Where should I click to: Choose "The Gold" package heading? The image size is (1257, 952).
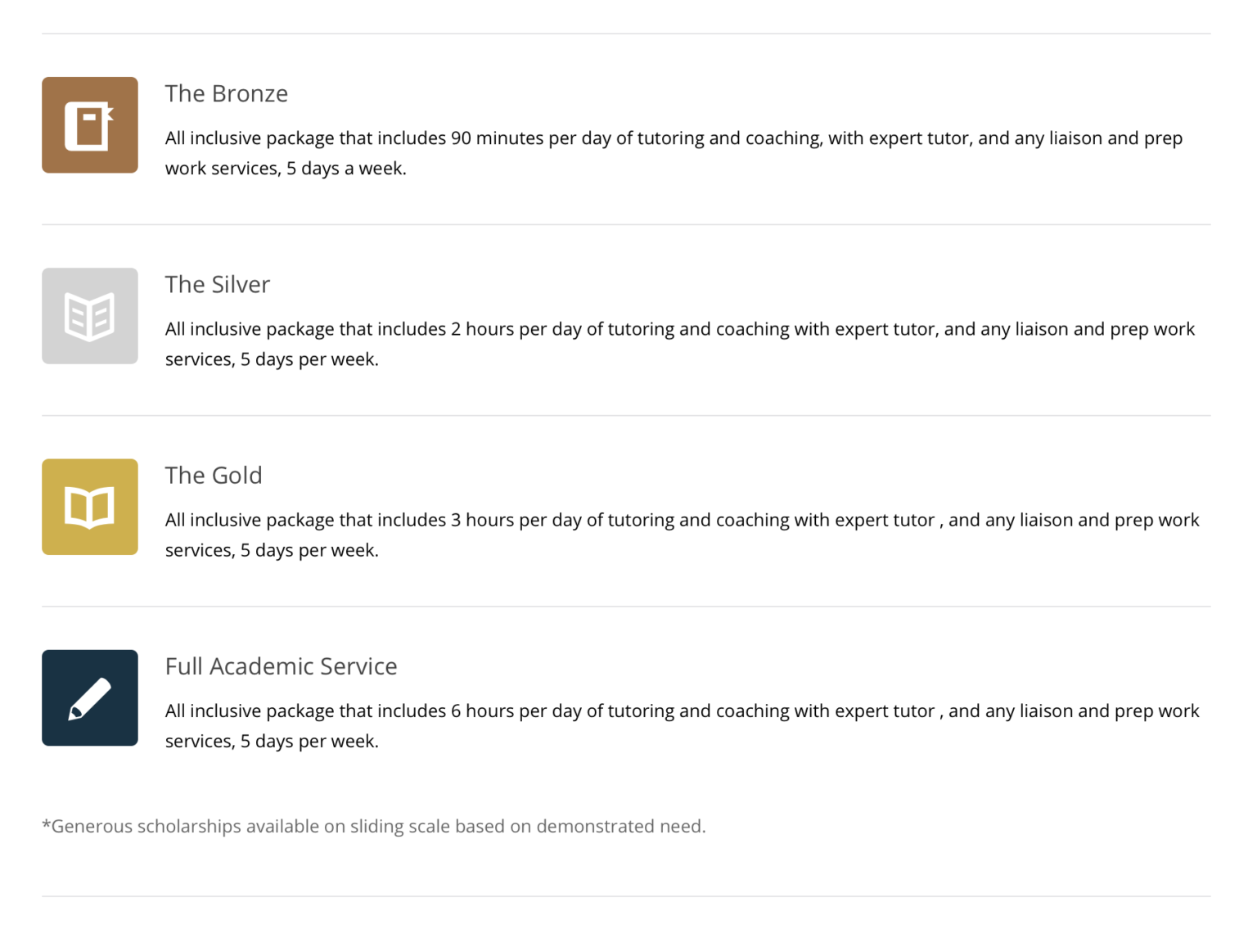214,476
